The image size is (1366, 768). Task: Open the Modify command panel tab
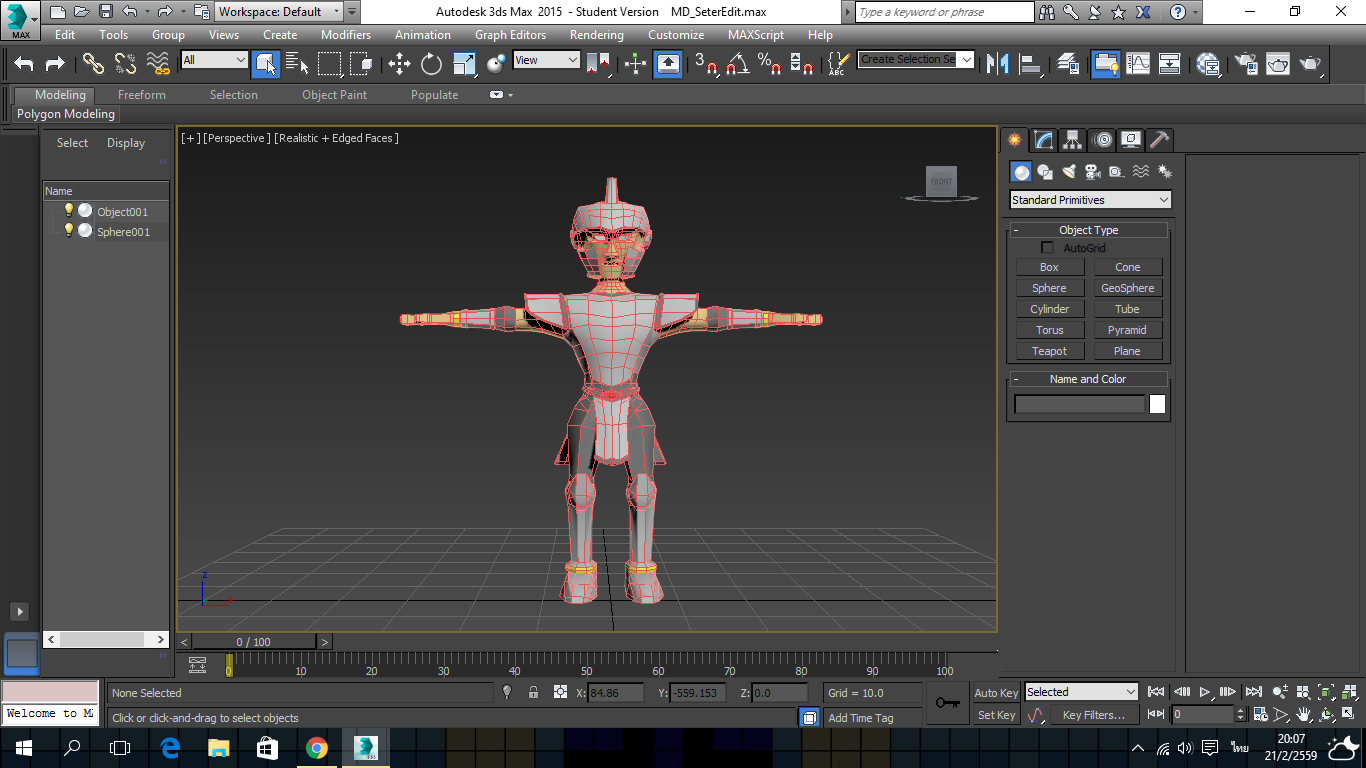coord(1043,140)
